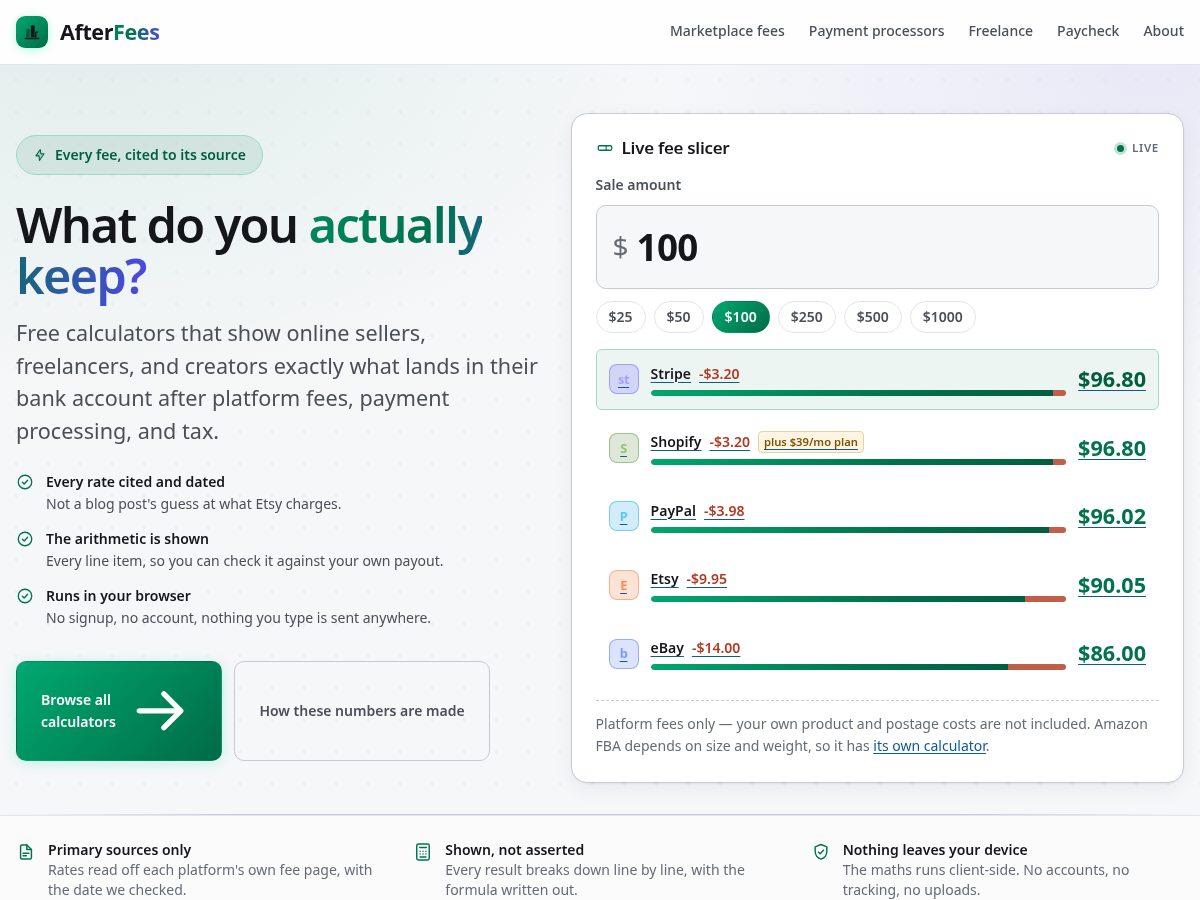Click PayPal net amount $96.02
Image resolution: width=1200 pixels, height=900 pixels.
pyautogui.click(x=1112, y=516)
